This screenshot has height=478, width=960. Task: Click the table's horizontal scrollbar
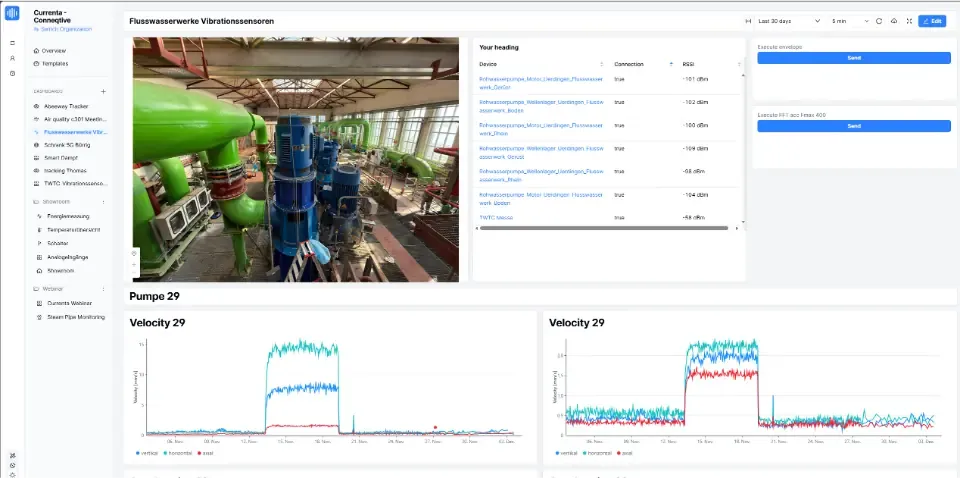(604, 228)
